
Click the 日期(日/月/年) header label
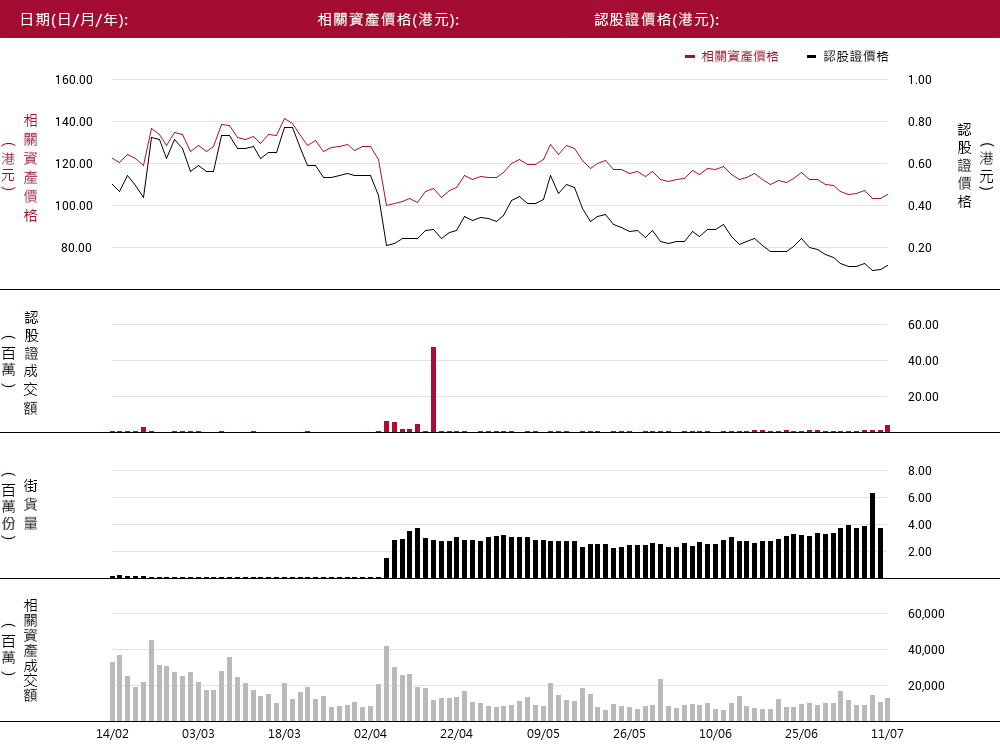(x=74, y=20)
